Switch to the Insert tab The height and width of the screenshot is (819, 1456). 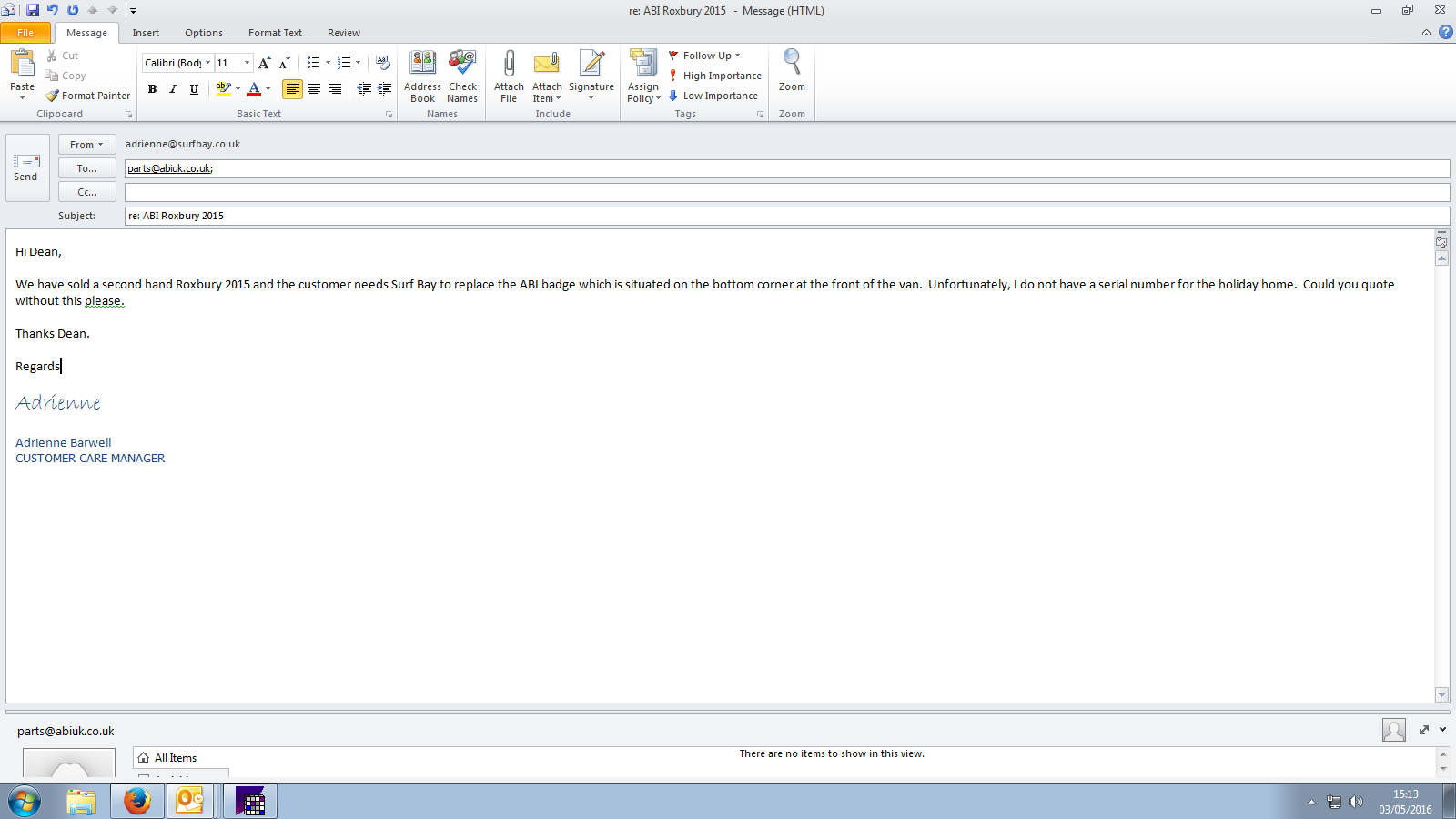coord(146,33)
